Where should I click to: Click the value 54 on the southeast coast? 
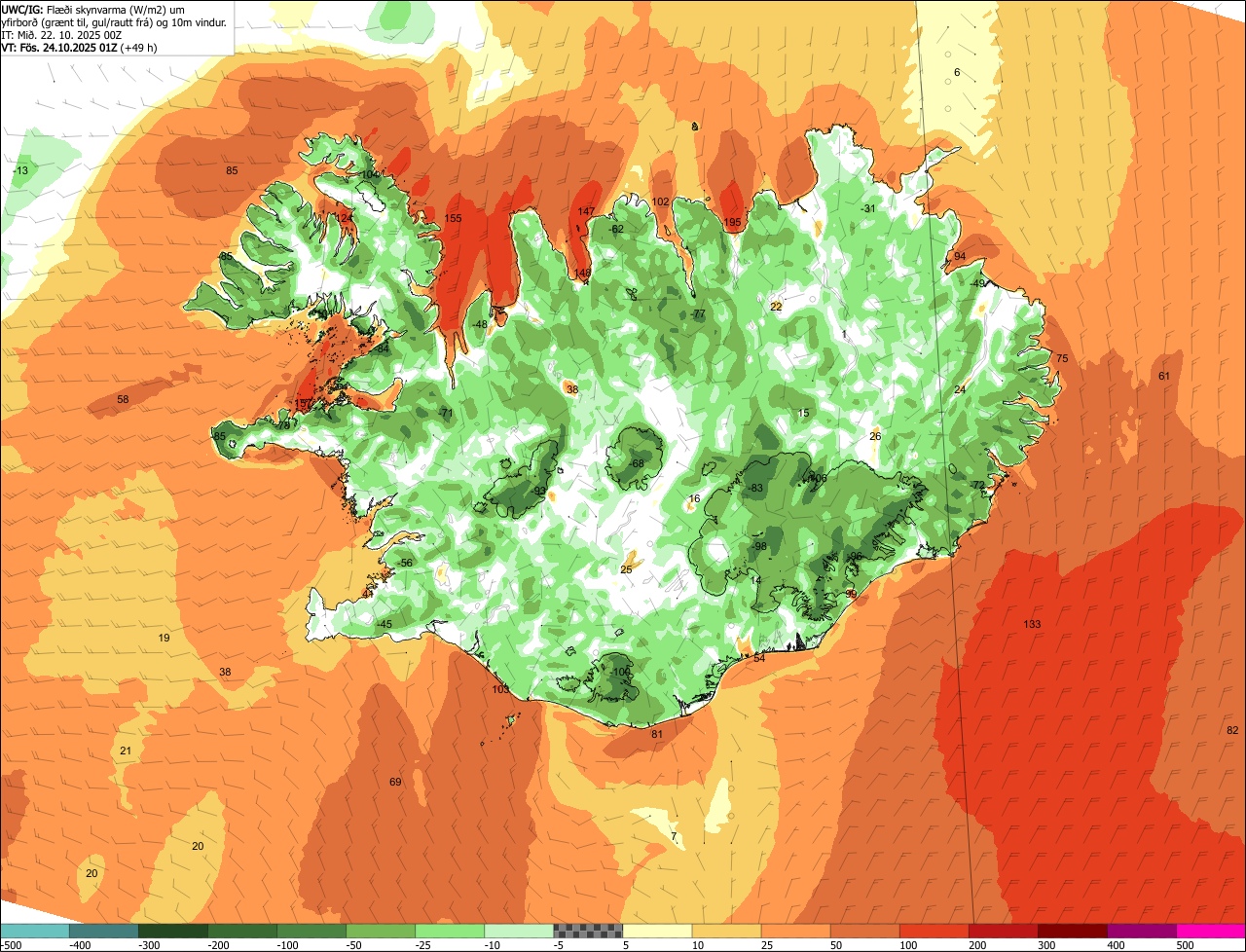[759, 658]
